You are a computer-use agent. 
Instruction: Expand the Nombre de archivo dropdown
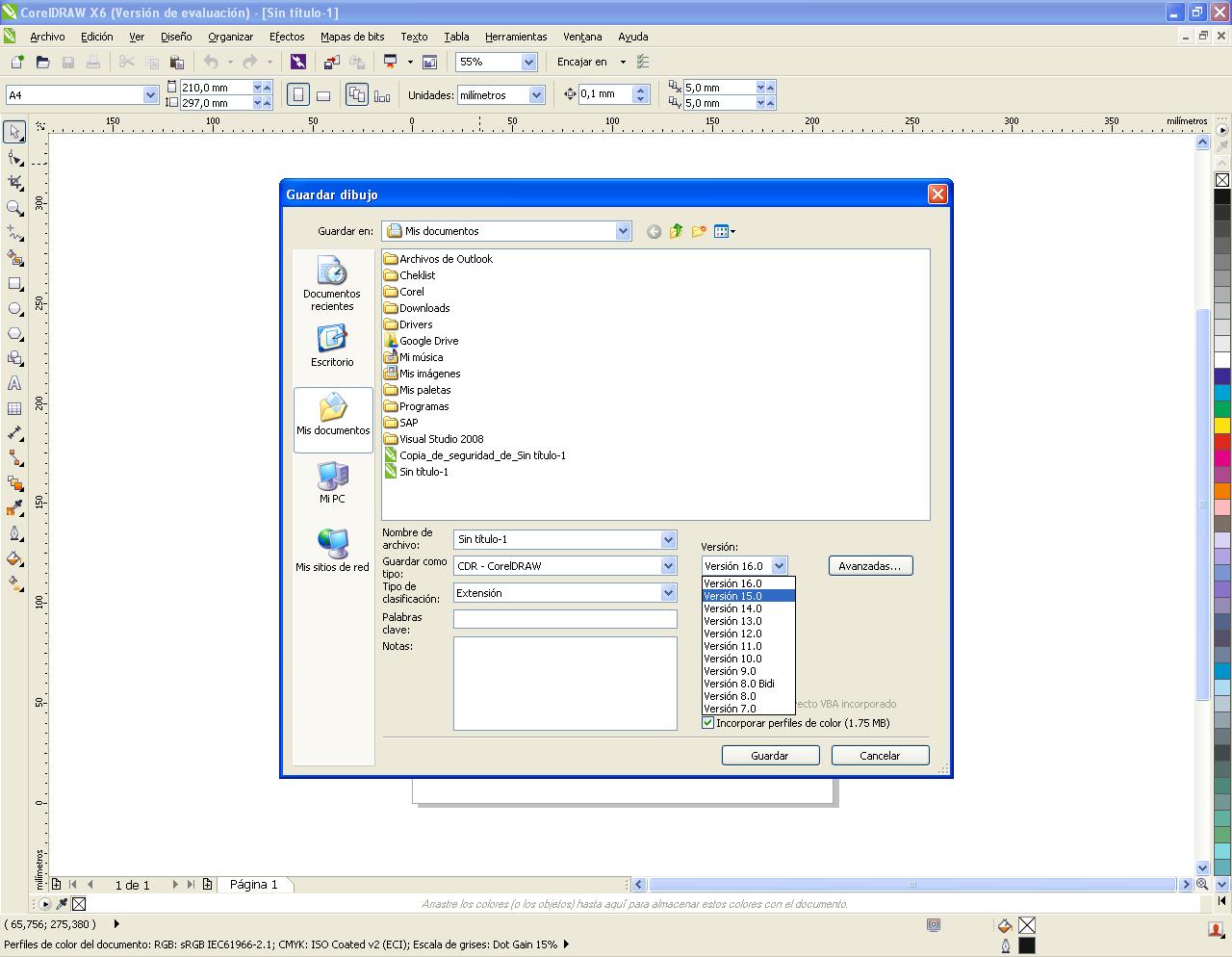(668, 539)
